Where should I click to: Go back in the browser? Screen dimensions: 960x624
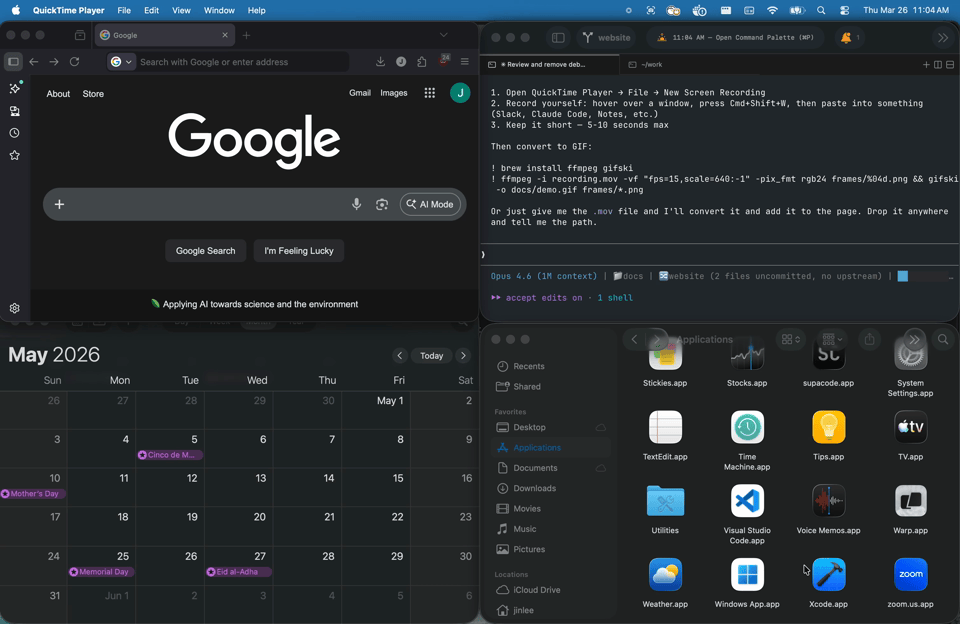point(34,62)
